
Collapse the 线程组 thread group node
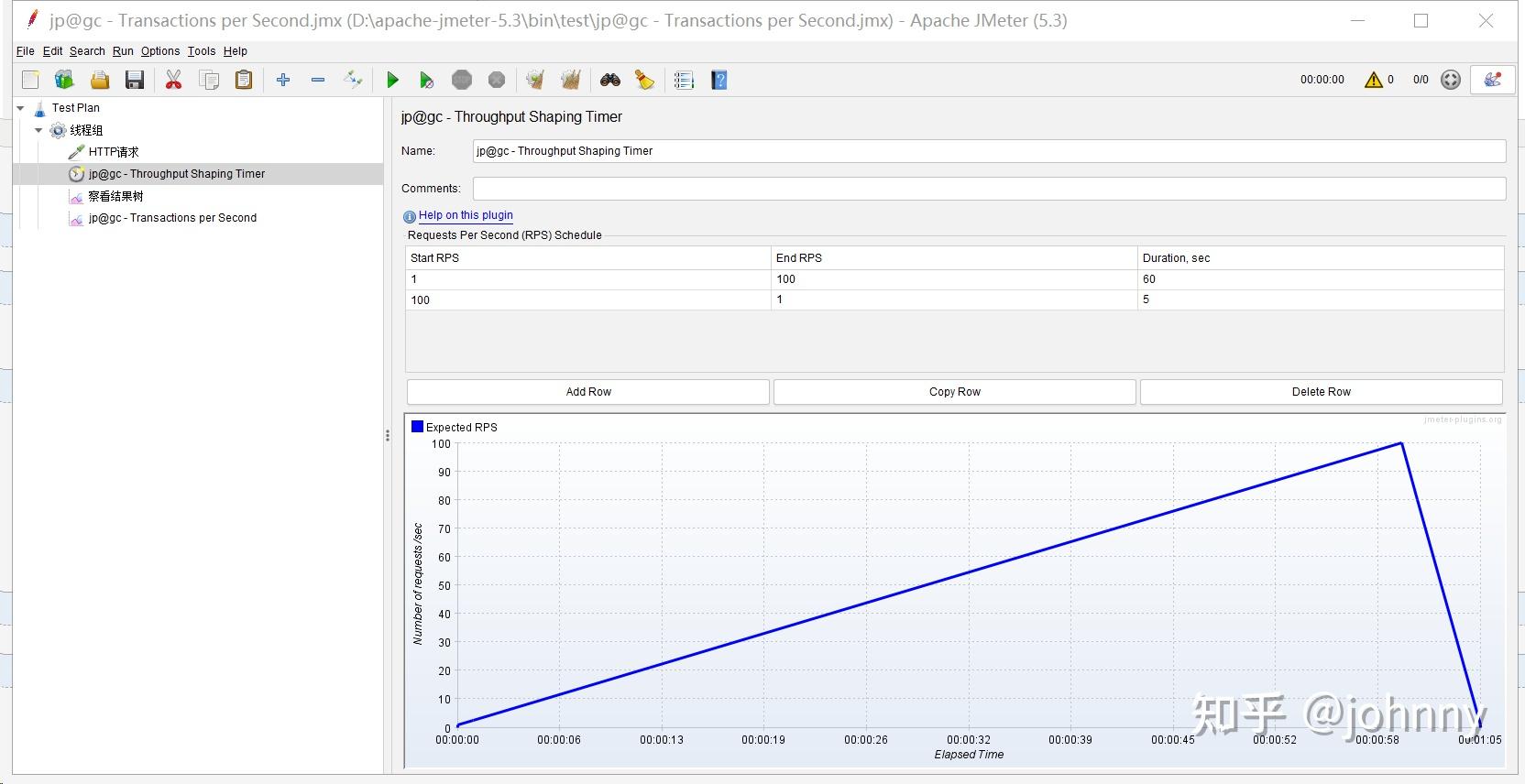[x=38, y=130]
